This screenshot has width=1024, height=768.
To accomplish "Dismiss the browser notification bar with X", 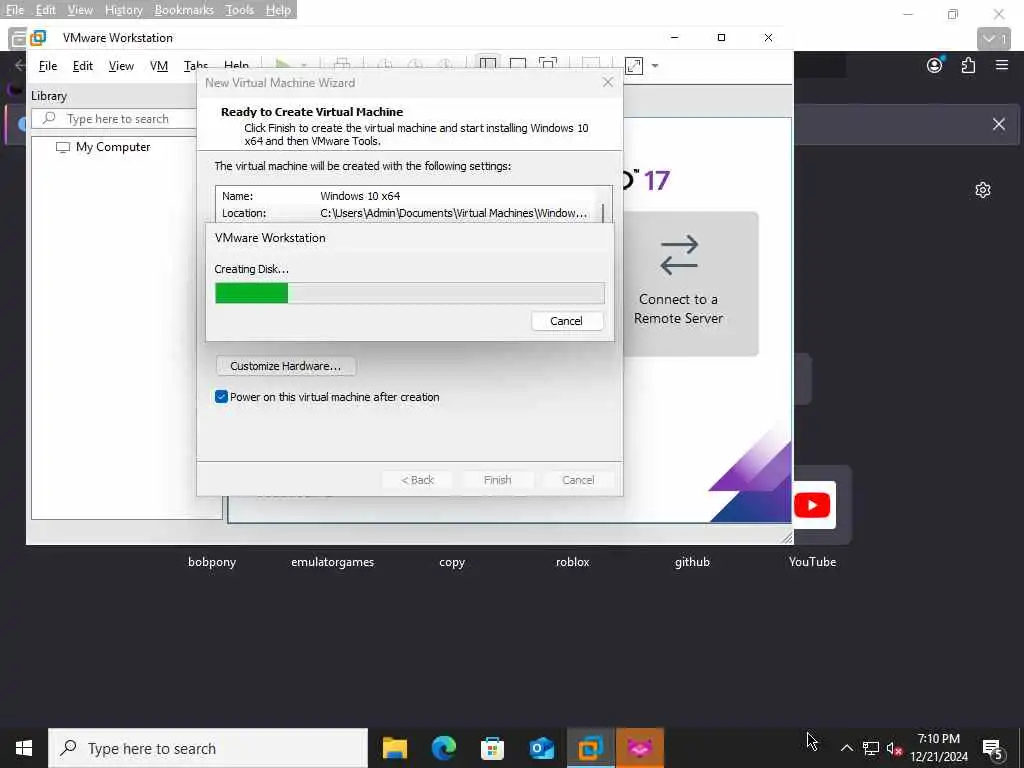I will [x=999, y=124].
